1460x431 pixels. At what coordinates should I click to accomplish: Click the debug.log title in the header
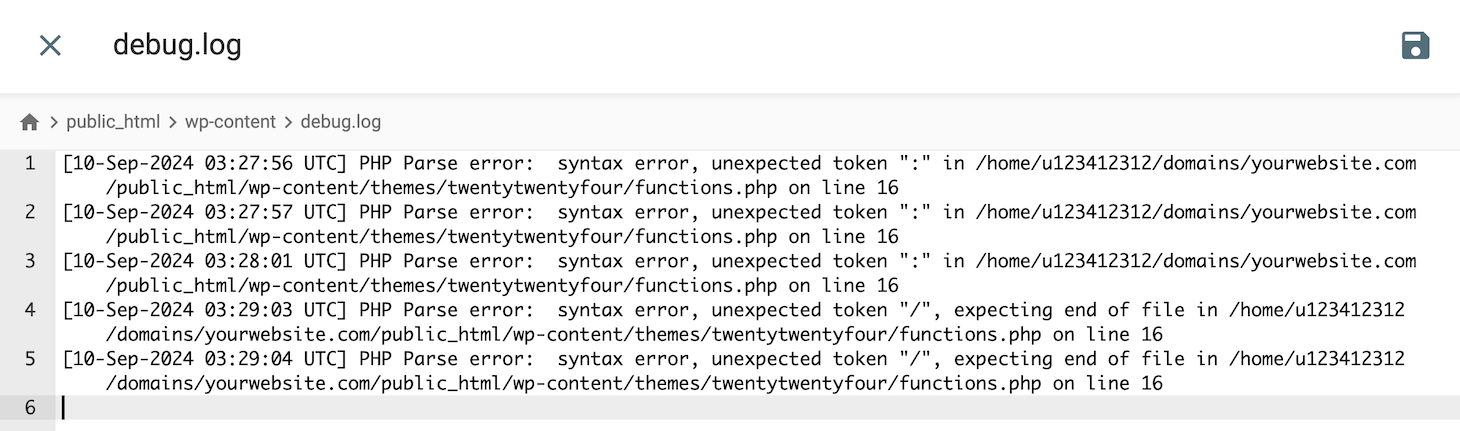click(177, 45)
